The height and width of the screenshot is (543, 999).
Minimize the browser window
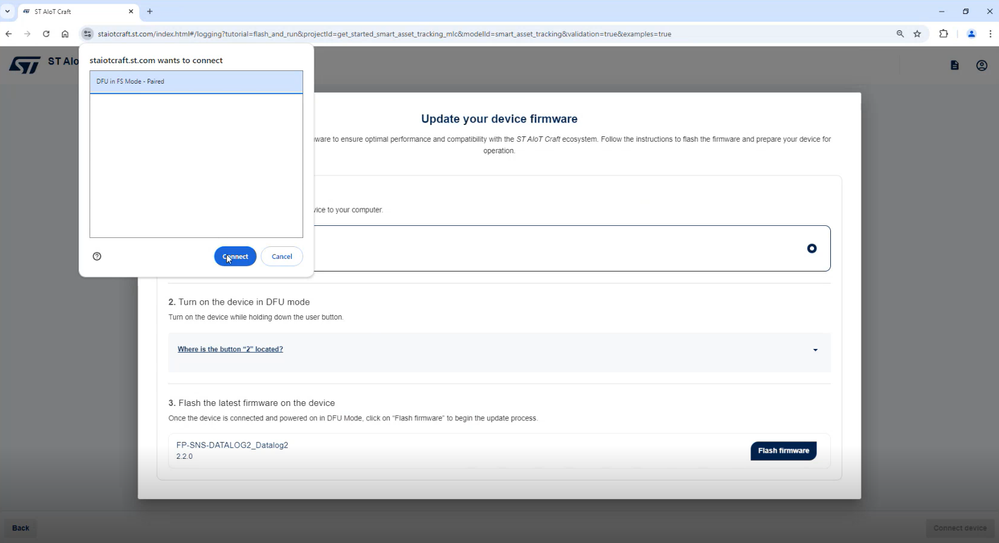tap(942, 11)
